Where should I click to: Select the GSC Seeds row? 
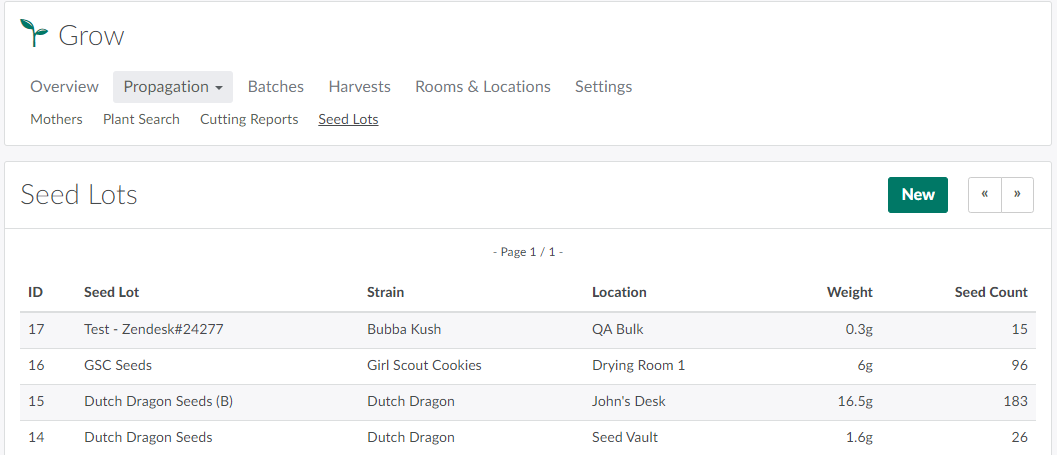pos(118,365)
